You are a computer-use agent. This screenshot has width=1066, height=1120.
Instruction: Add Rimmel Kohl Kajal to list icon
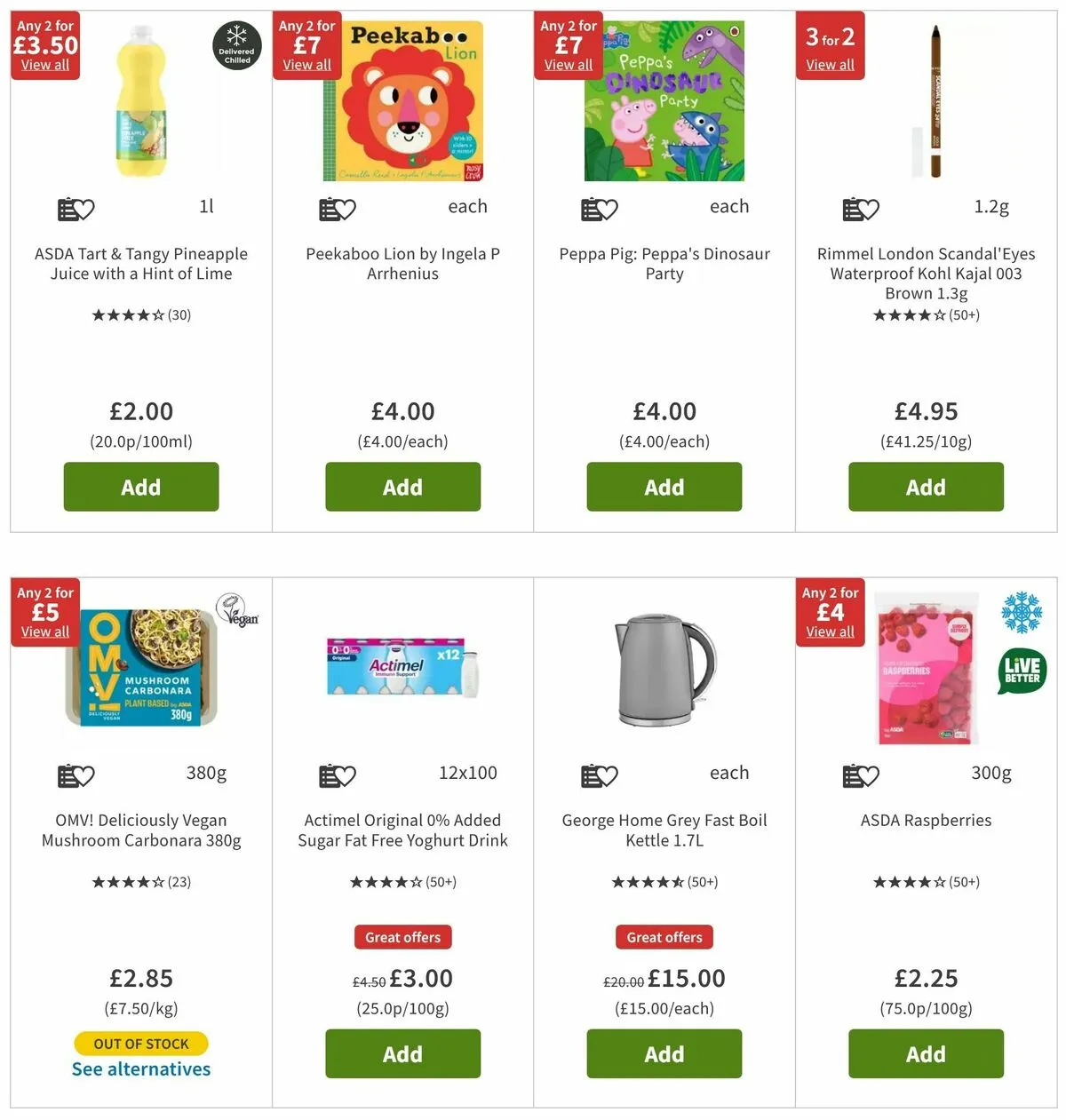pos(861,210)
